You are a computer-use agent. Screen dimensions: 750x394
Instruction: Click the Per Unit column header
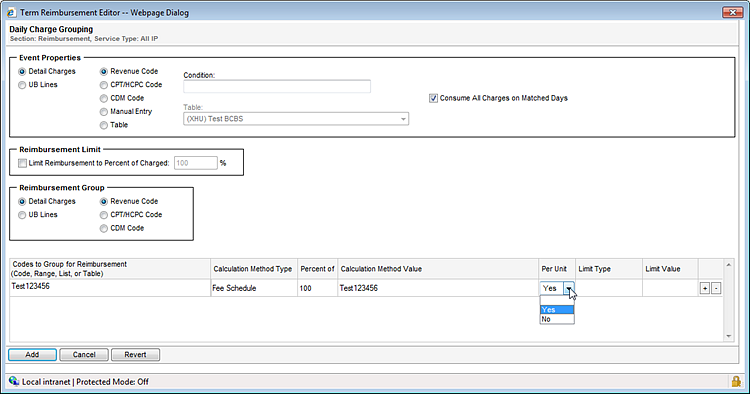pos(557,269)
